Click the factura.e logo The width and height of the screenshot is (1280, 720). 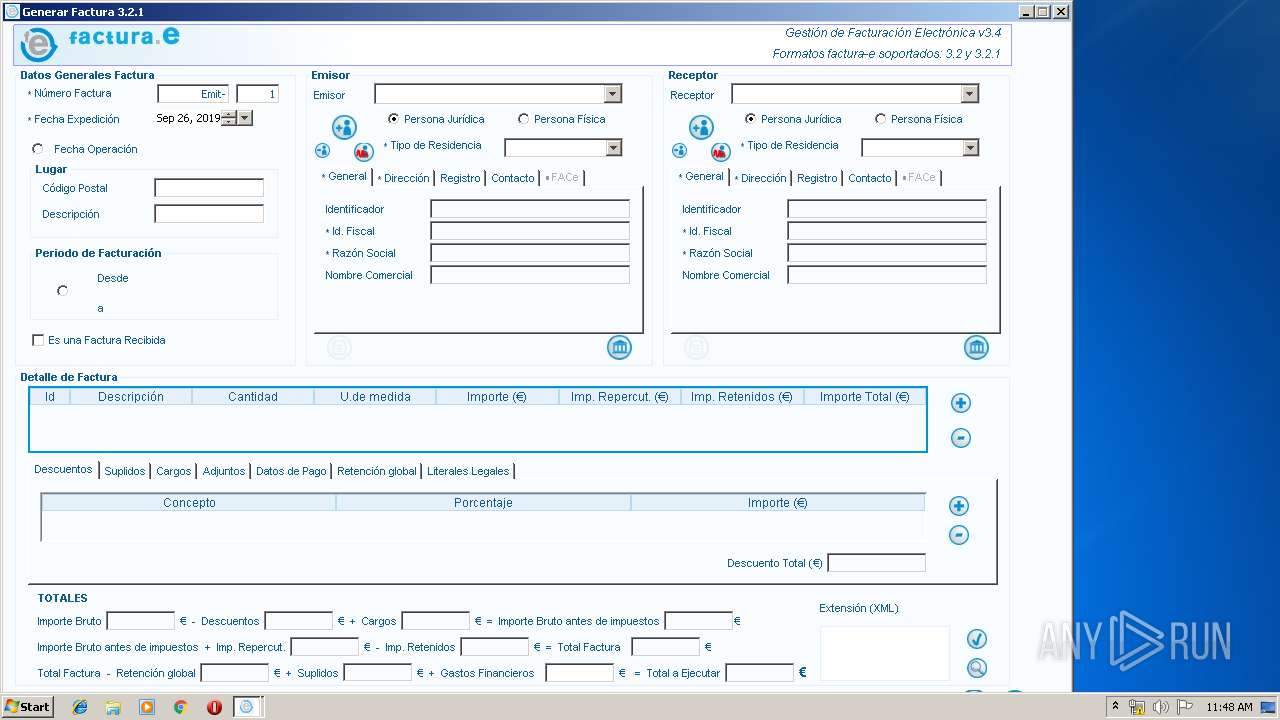(100, 43)
